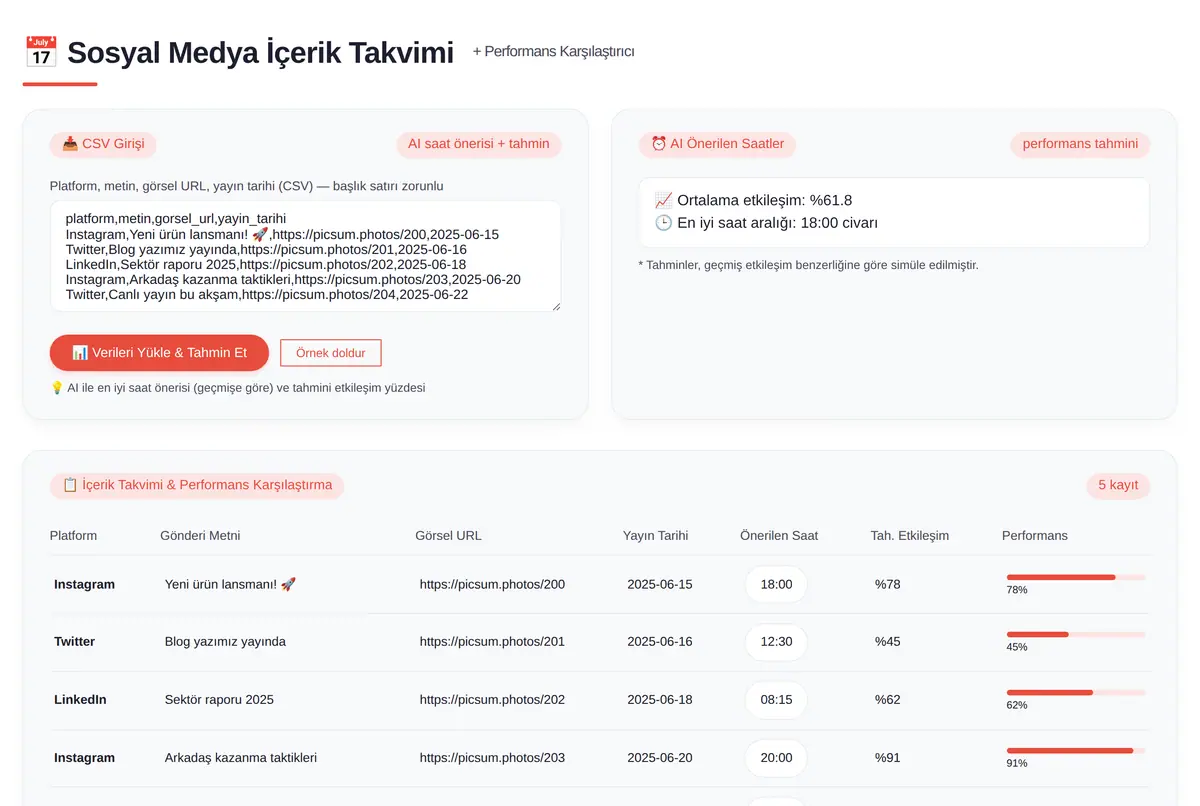Click the https://picsum.photos/202 URL cell
1200x806 pixels.
click(x=492, y=700)
